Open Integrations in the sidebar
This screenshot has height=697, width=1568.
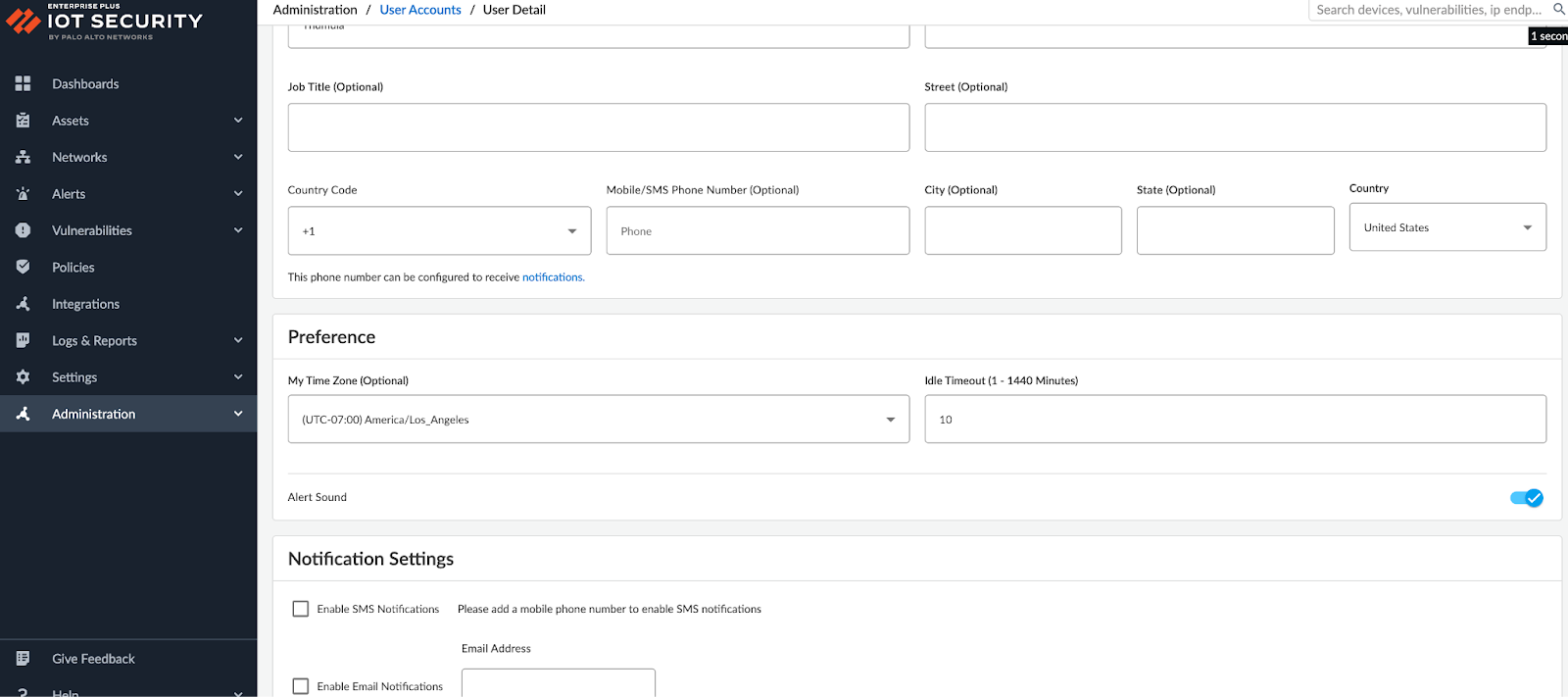coord(86,304)
